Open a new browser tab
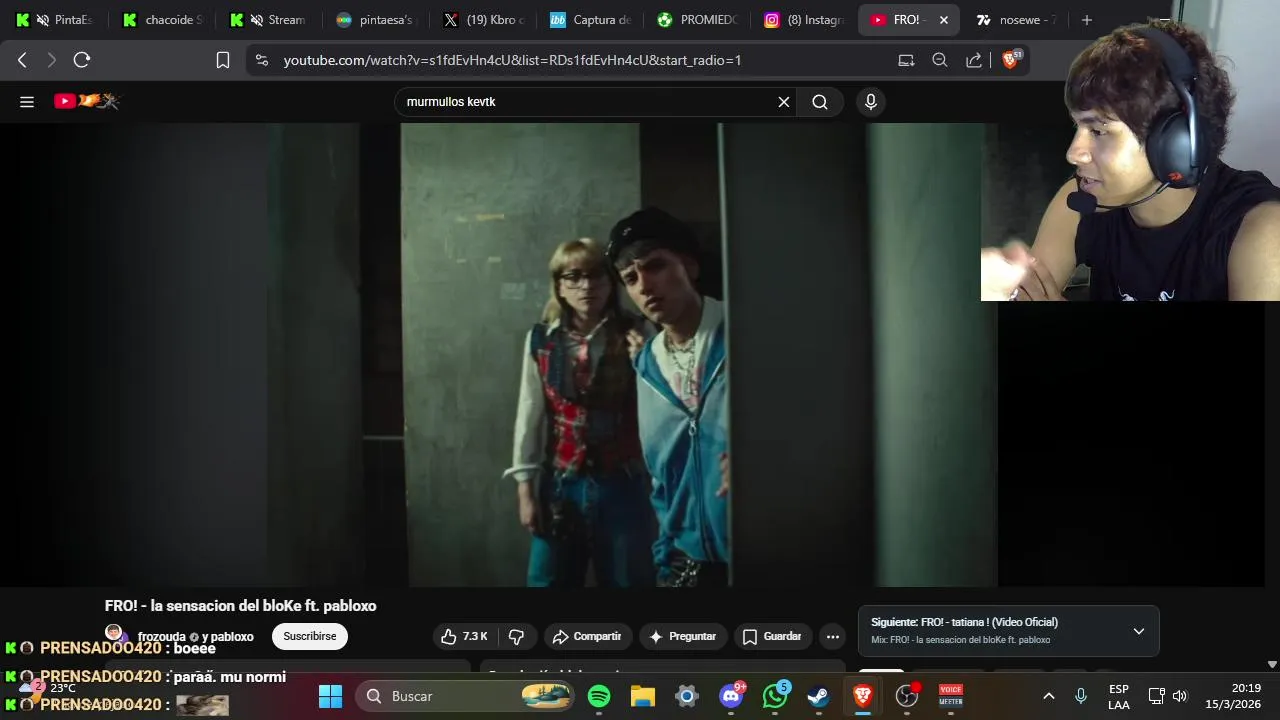This screenshot has height=720, width=1280. tap(1086, 20)
